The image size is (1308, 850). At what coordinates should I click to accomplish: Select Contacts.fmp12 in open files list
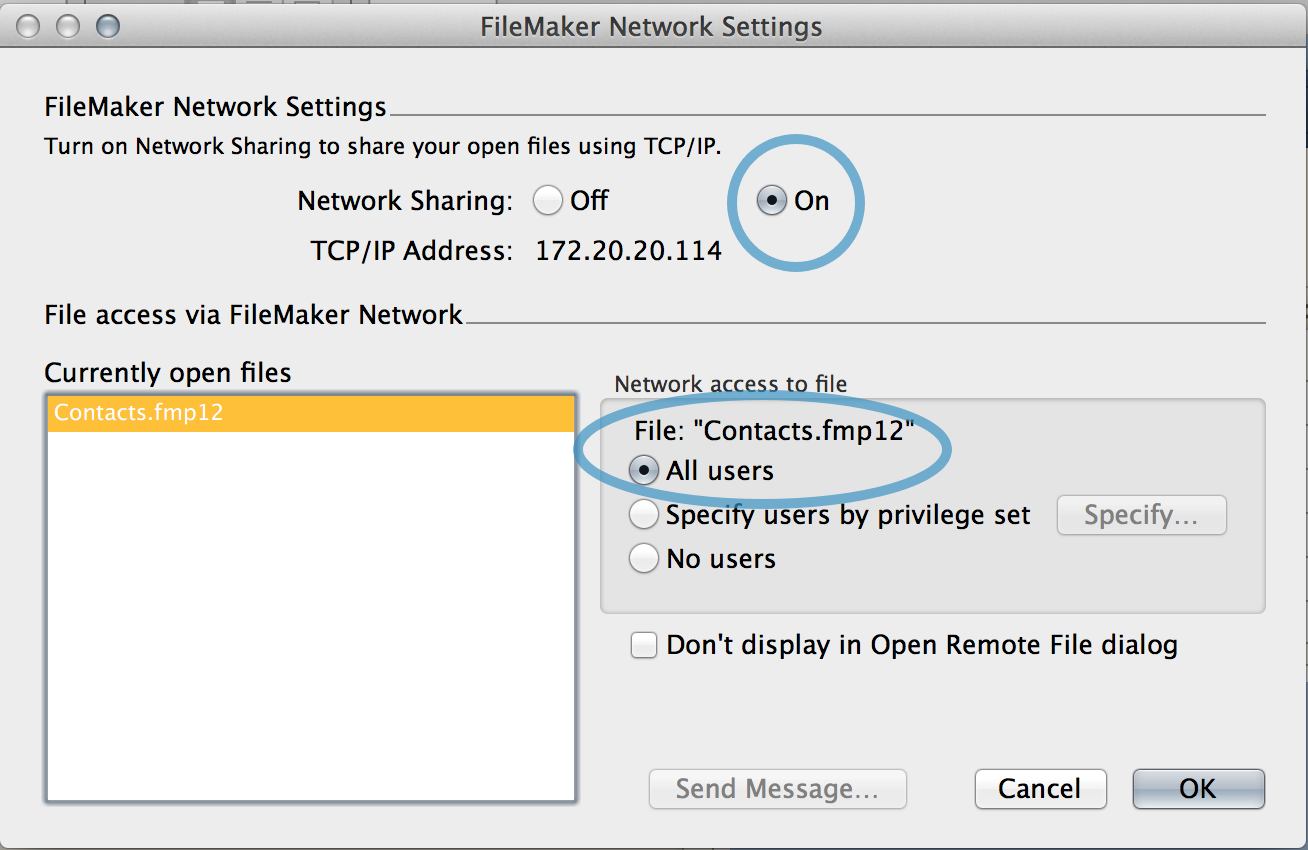(311, 414)
